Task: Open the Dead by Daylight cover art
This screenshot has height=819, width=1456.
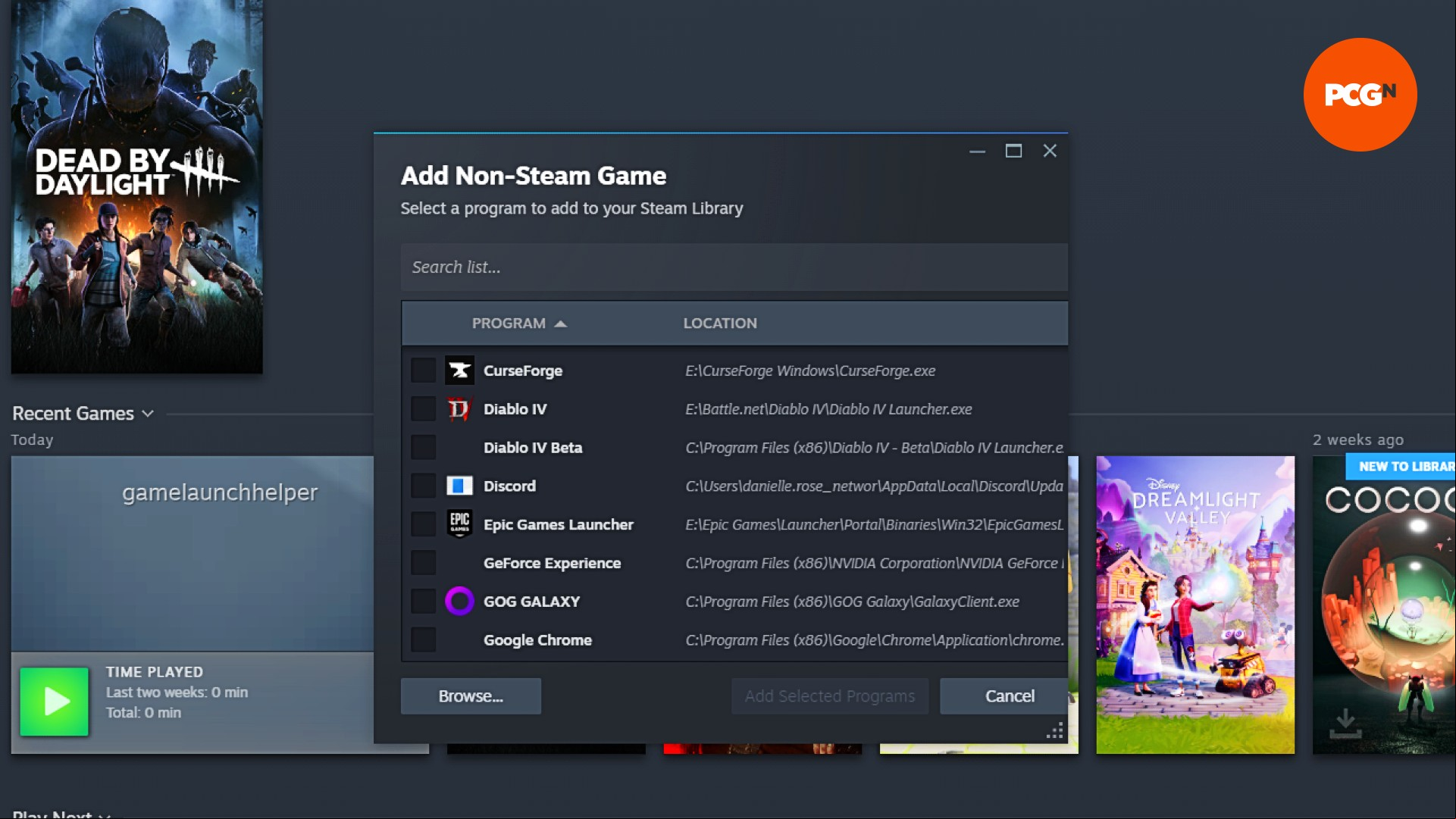Action: click(x=137, y=186)
